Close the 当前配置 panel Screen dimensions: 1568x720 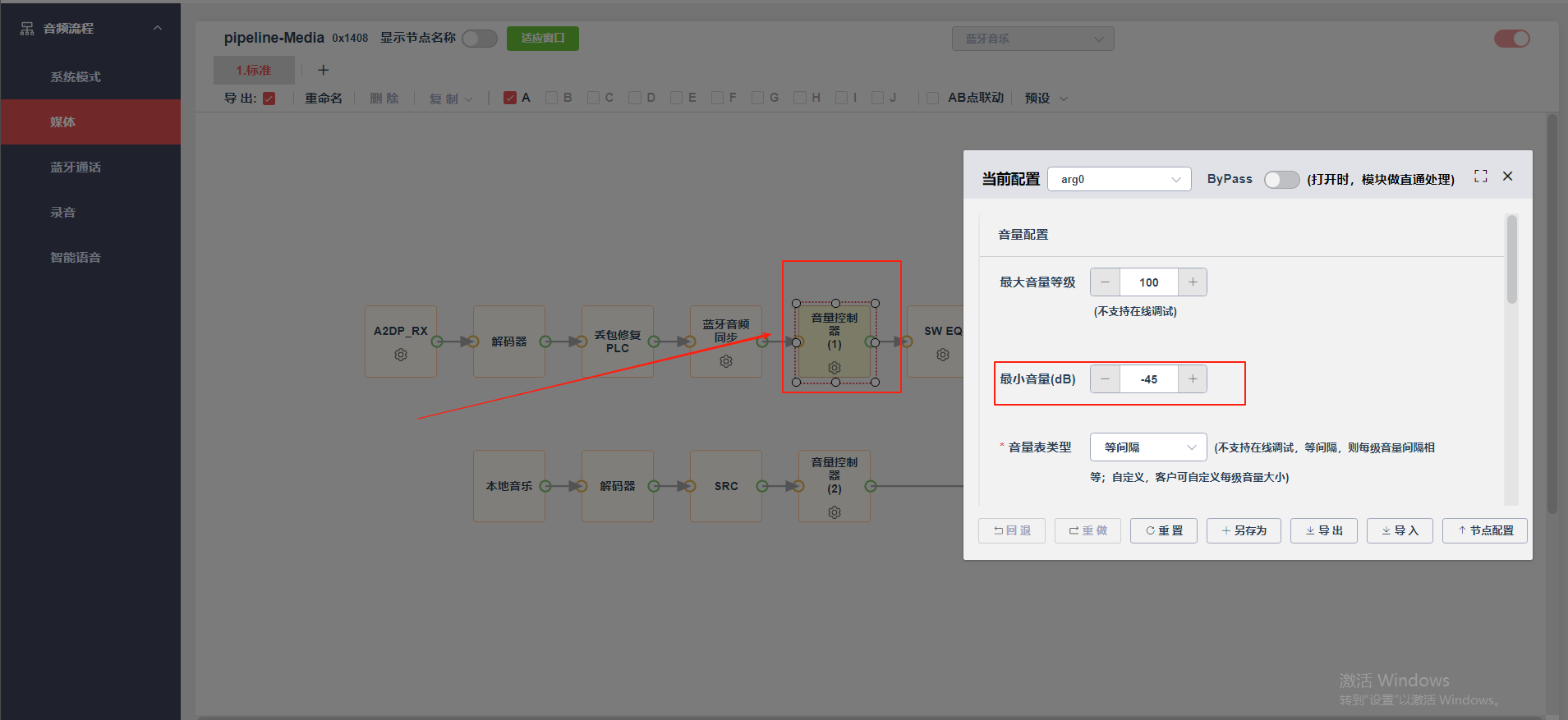pos(1508,177)
